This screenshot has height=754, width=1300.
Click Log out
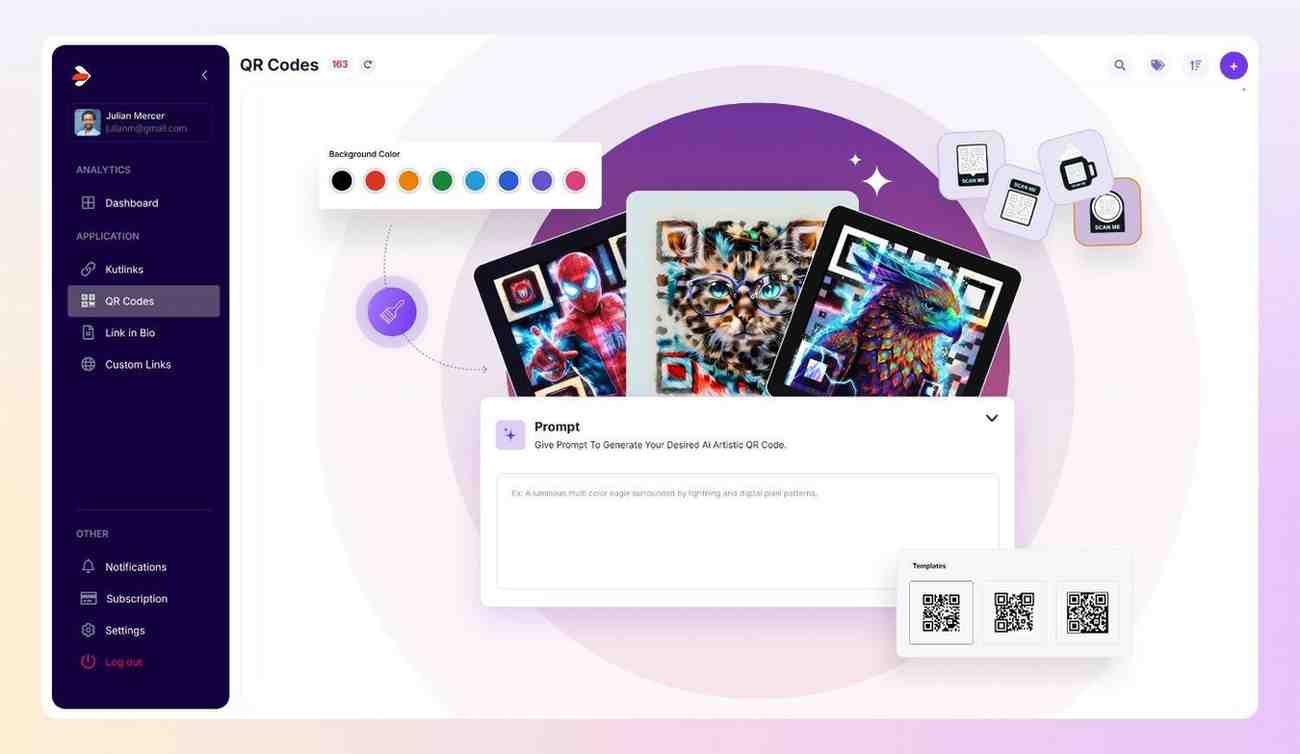tap(143, 662)
